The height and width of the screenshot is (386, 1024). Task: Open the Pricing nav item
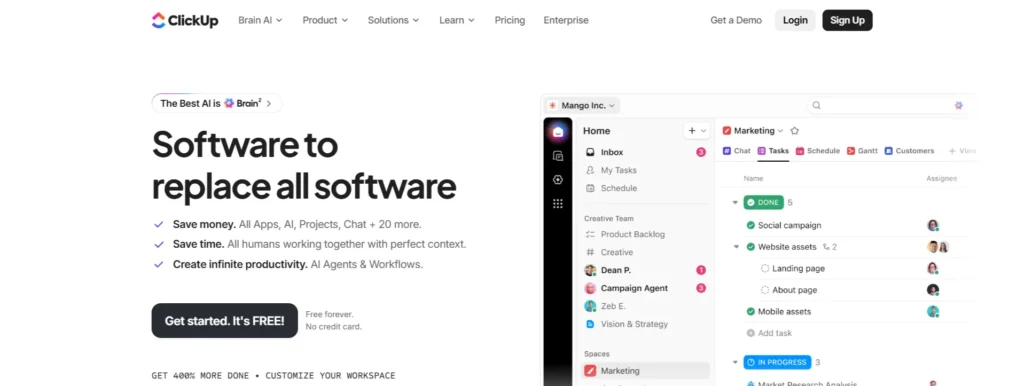pyautogui.click(x=509, y=20)
